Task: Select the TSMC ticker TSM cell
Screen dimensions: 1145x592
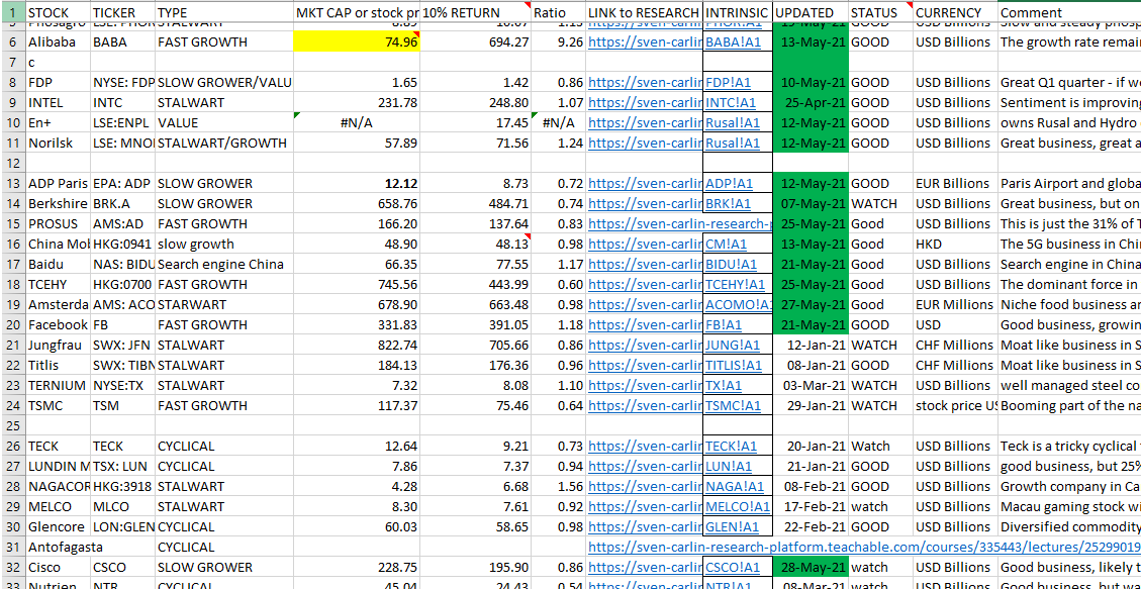Action: point(123,405)
